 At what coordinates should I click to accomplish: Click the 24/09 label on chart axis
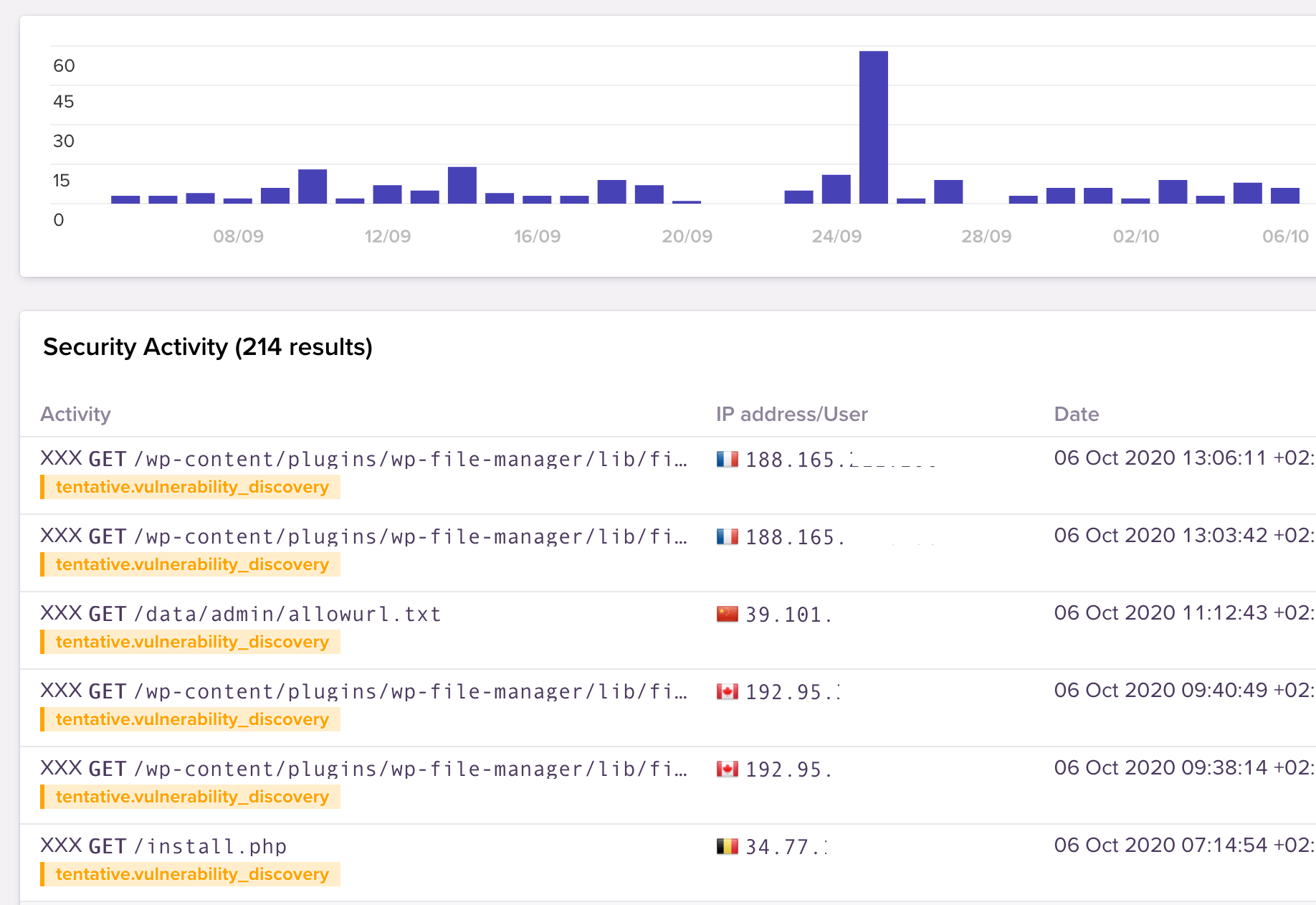coord(836,236)
